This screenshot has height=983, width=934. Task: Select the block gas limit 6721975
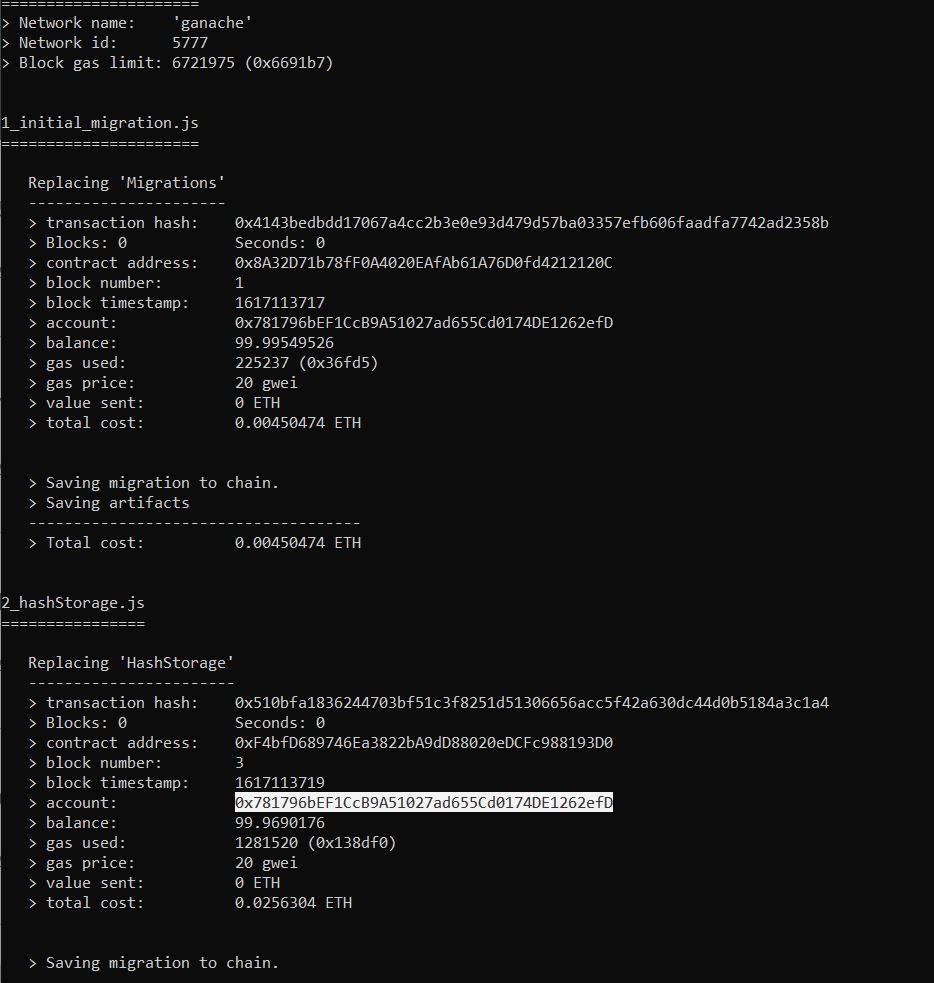(x=201, y=62)
